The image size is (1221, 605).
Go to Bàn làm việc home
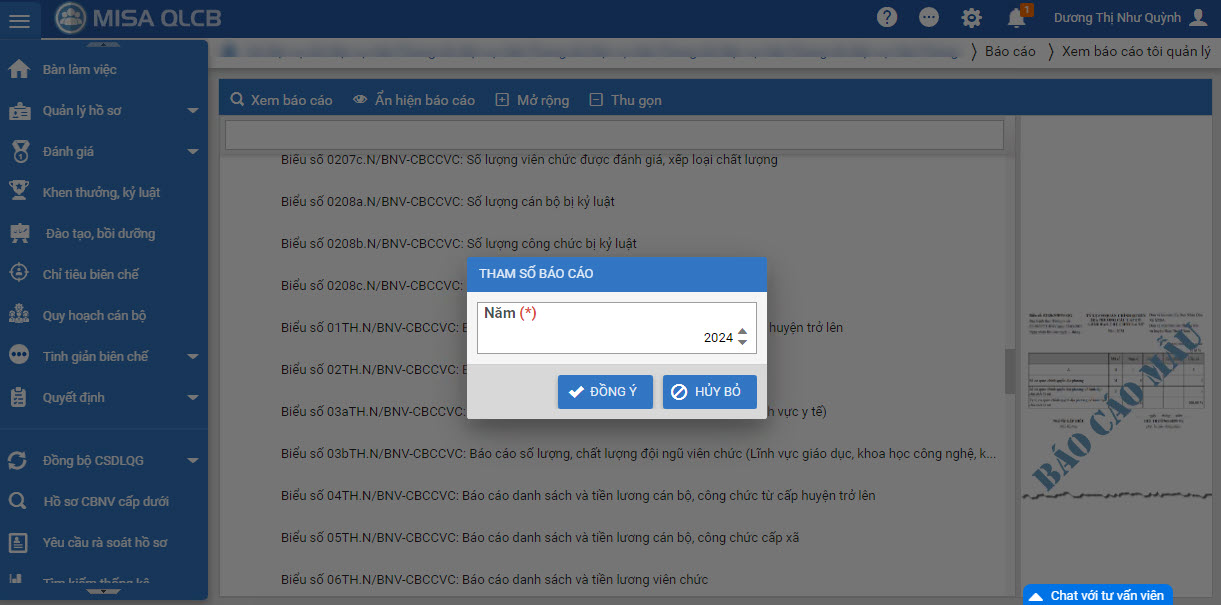[80, 70]
